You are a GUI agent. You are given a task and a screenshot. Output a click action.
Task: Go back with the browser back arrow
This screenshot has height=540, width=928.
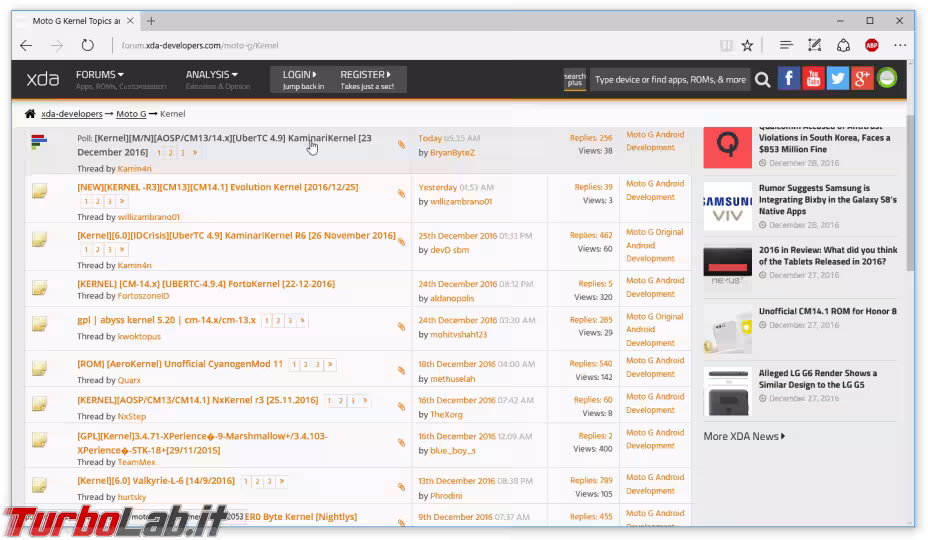tap(26, 46)
